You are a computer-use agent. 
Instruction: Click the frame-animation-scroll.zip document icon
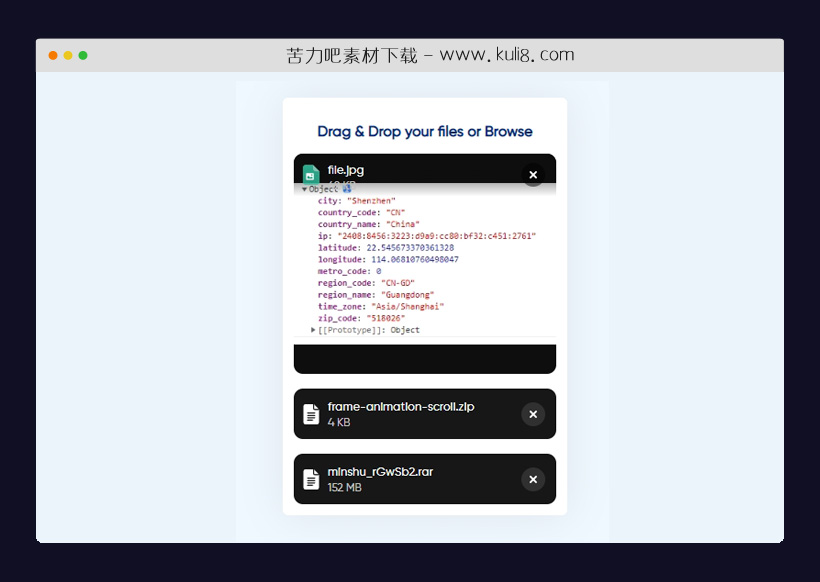pyautogui.click(x=311, y=414)
